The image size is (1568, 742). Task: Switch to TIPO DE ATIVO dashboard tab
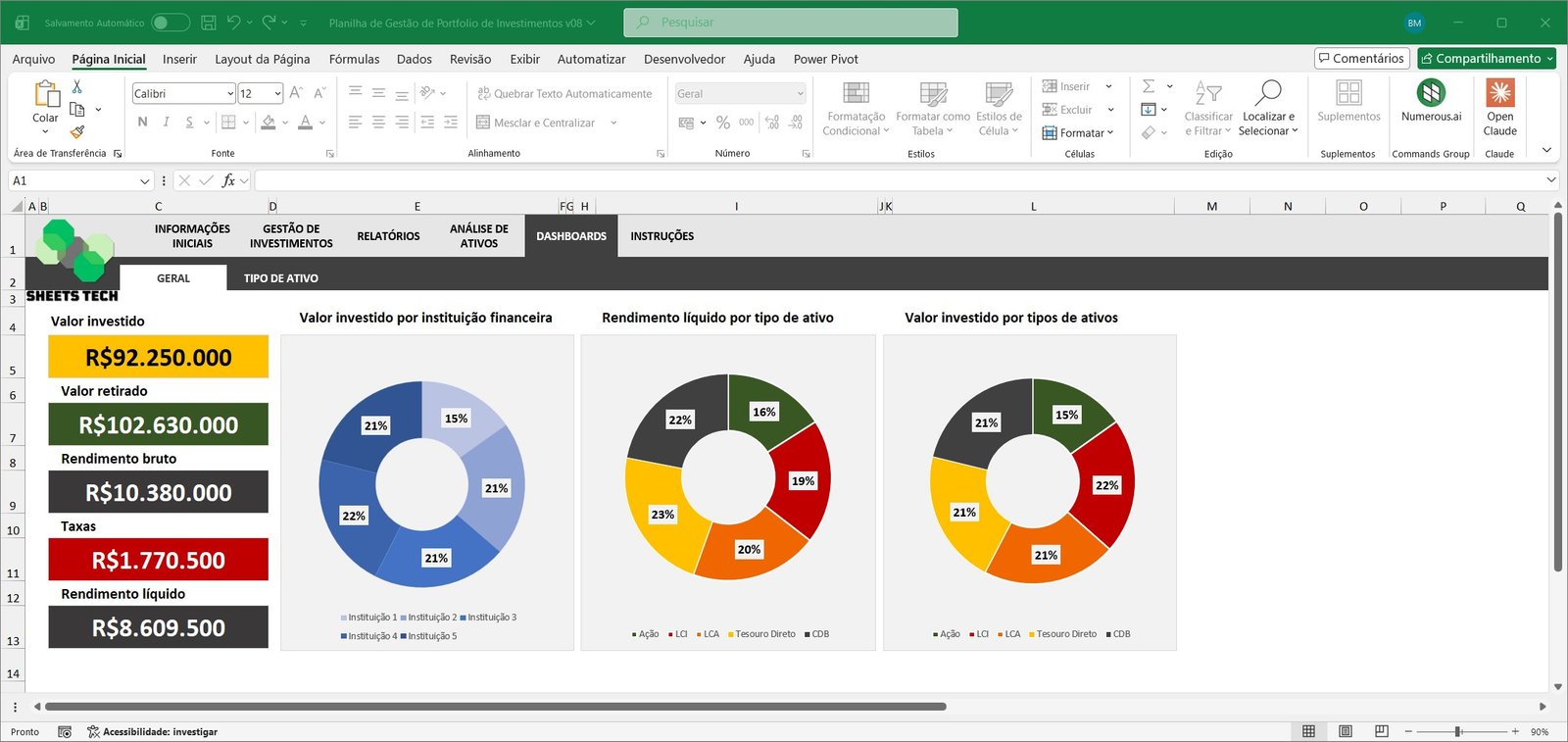tap(280, 278)
